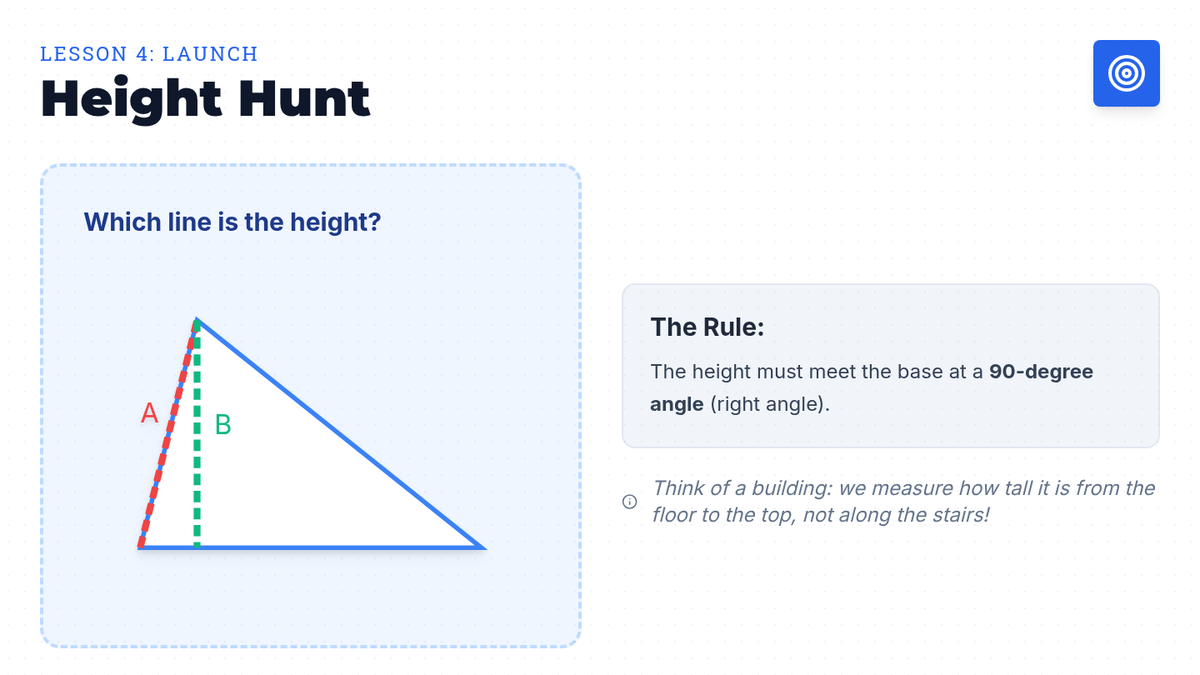
Task: Click the "LESSON 4: LAUNCH" label
Action: pyautogui.click(x=149, y=54)
